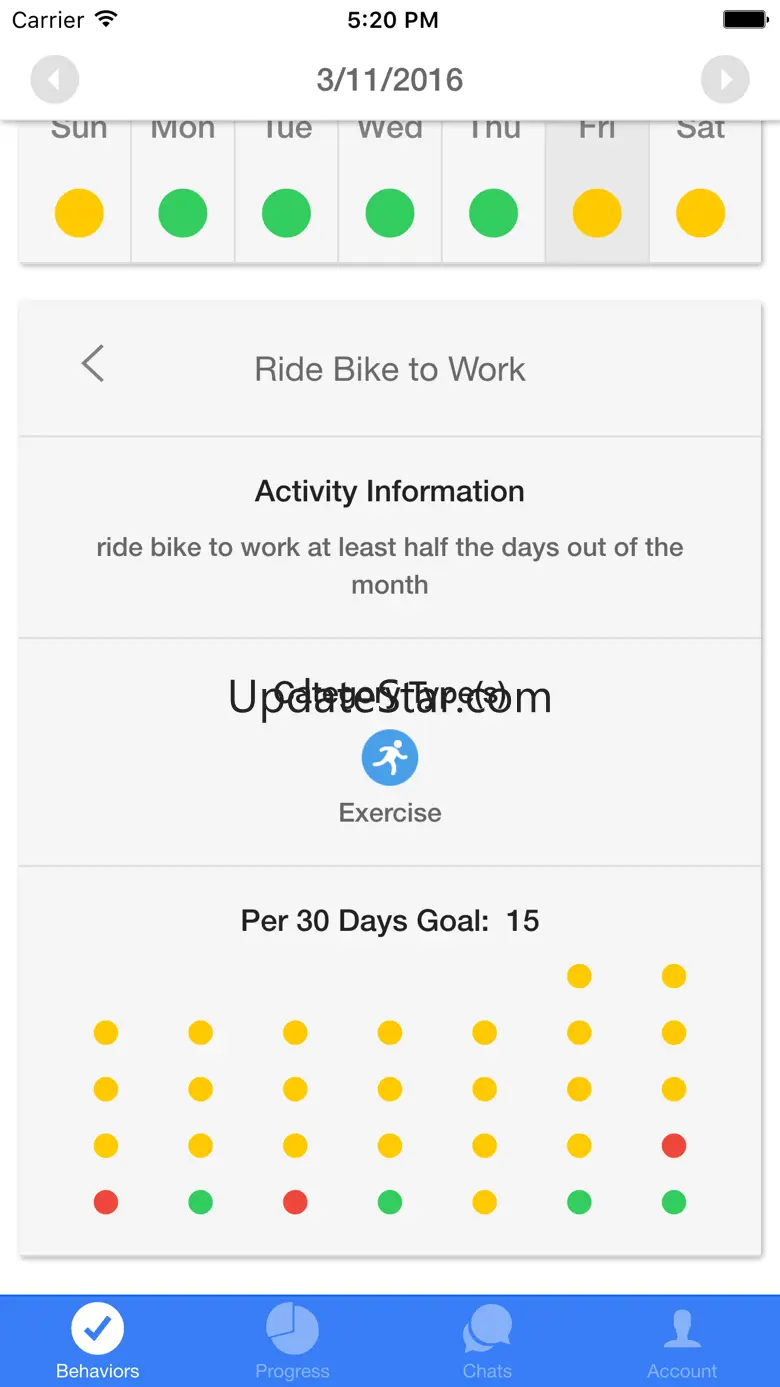The height and width of the screenshot is (1387, 780).
Task: Select Wednesday's green status dot
Action: pyautogui.click(x=390, y=213)
